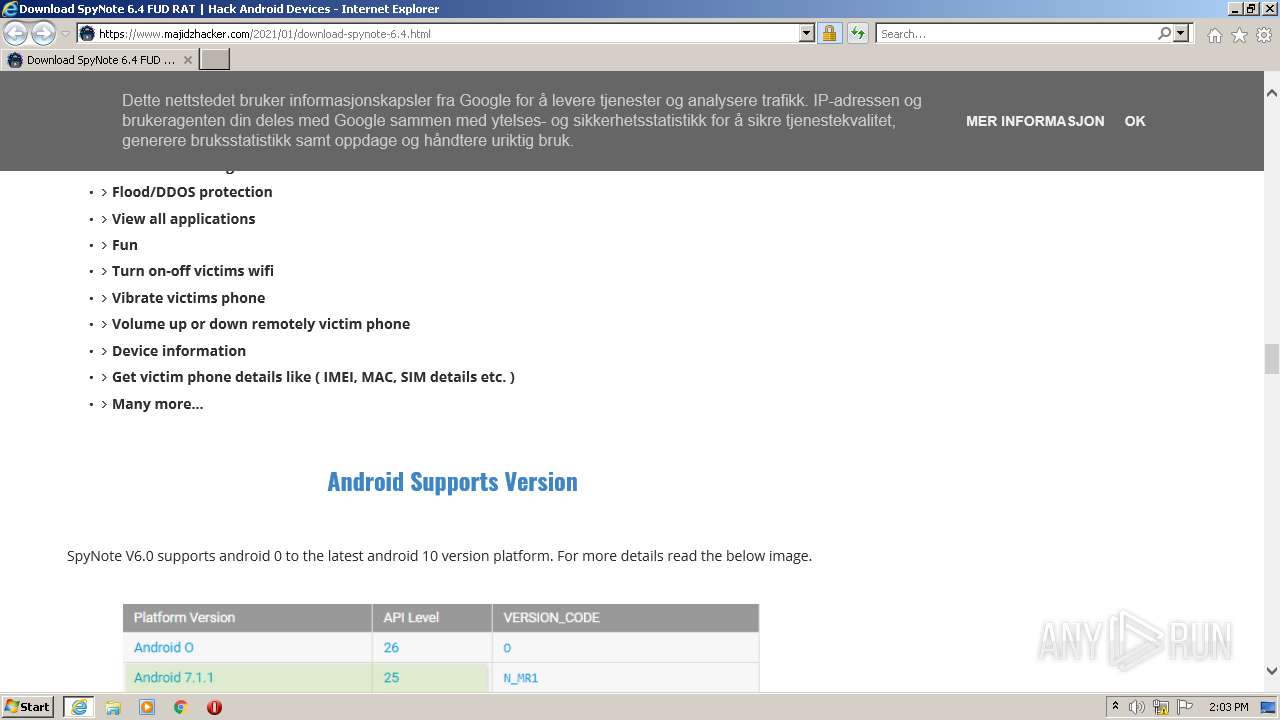The height and width of the screenshot is (720, 1280).
Task: Open Windows Explorer folder taskbar icon
Action: pyautogui.click(x=113, y=707)
